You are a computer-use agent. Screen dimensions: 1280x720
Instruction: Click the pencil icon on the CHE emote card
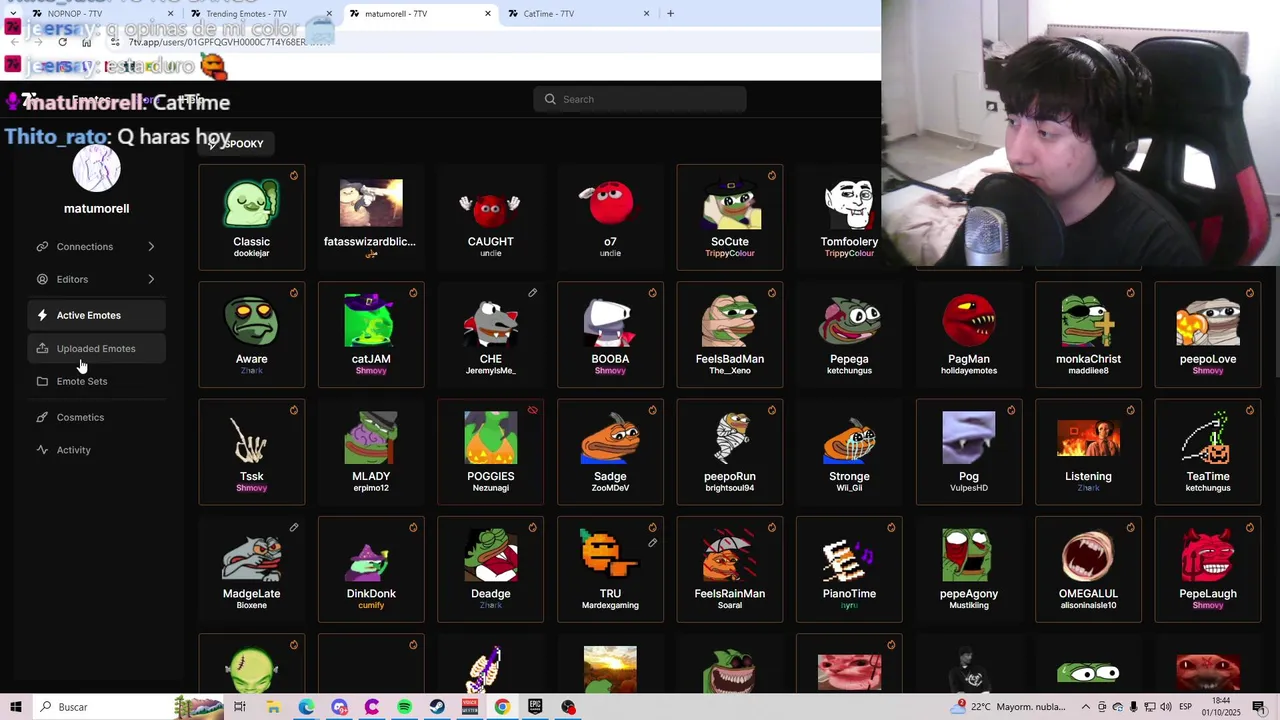532,293
